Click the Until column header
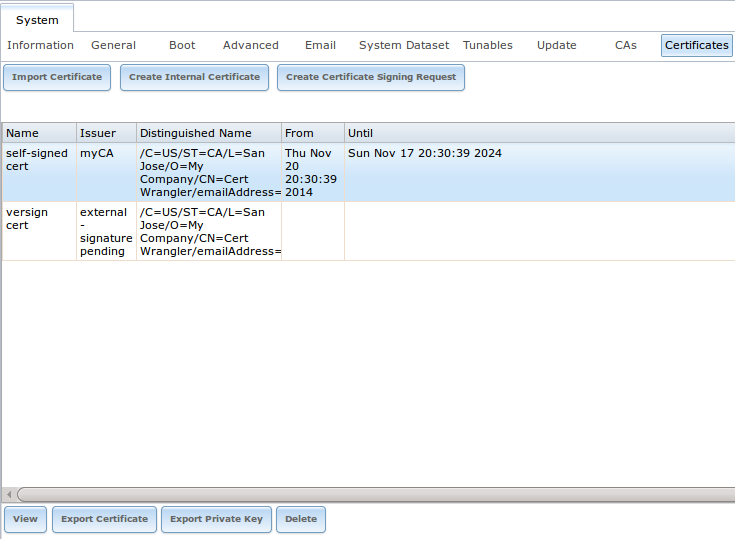Image resolution: width=735 pixels, height=539 pixels. pyautogui.click(x=540, y=133)
